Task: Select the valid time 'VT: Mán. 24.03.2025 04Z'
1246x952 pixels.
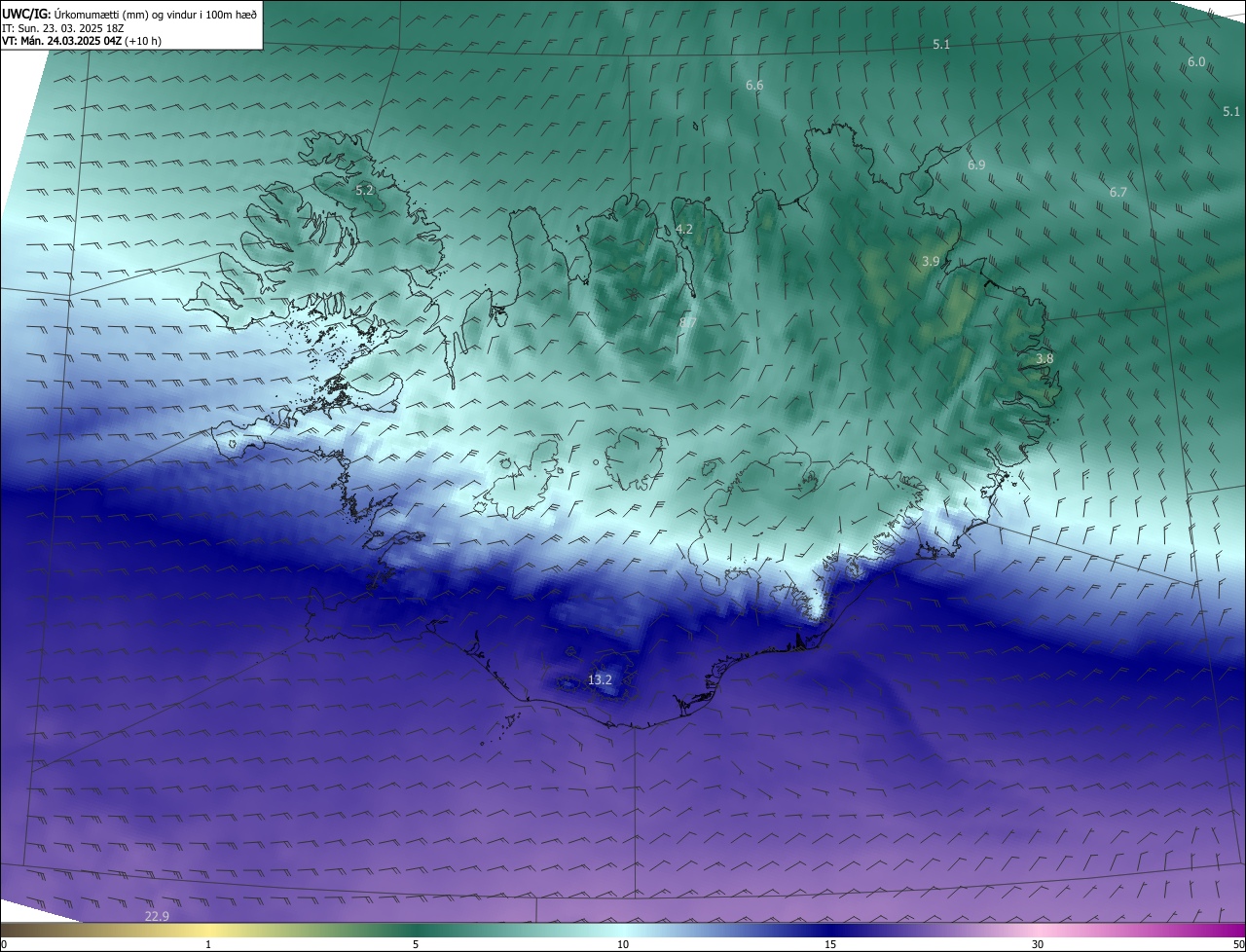Action: pos(61,41)
